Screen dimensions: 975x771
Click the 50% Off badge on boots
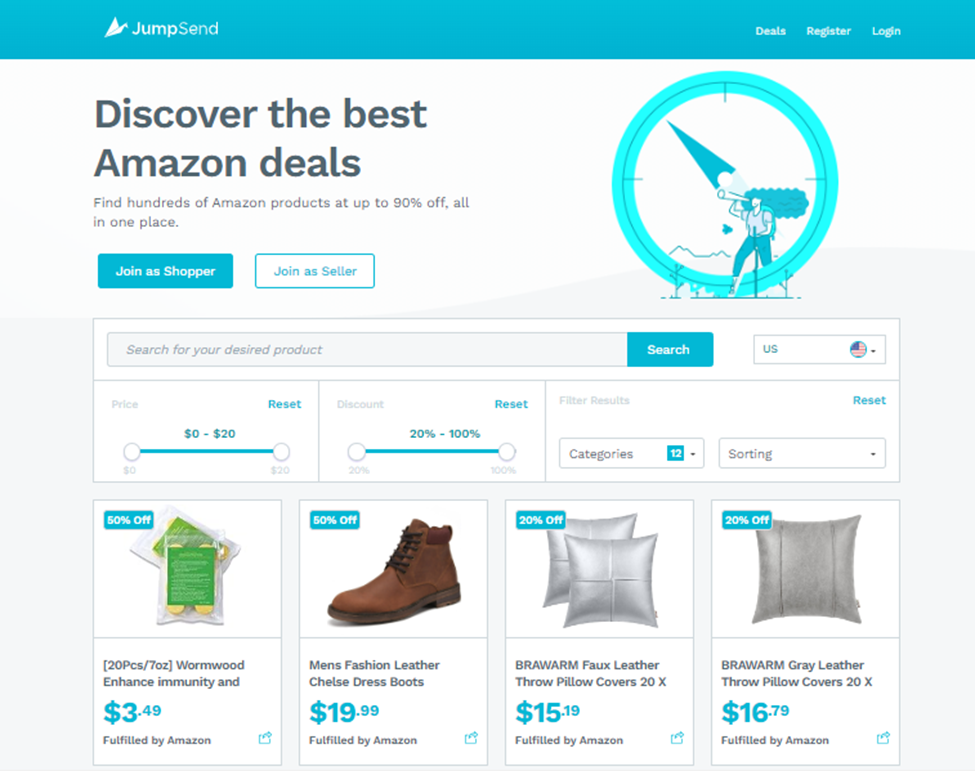point(335,520)
